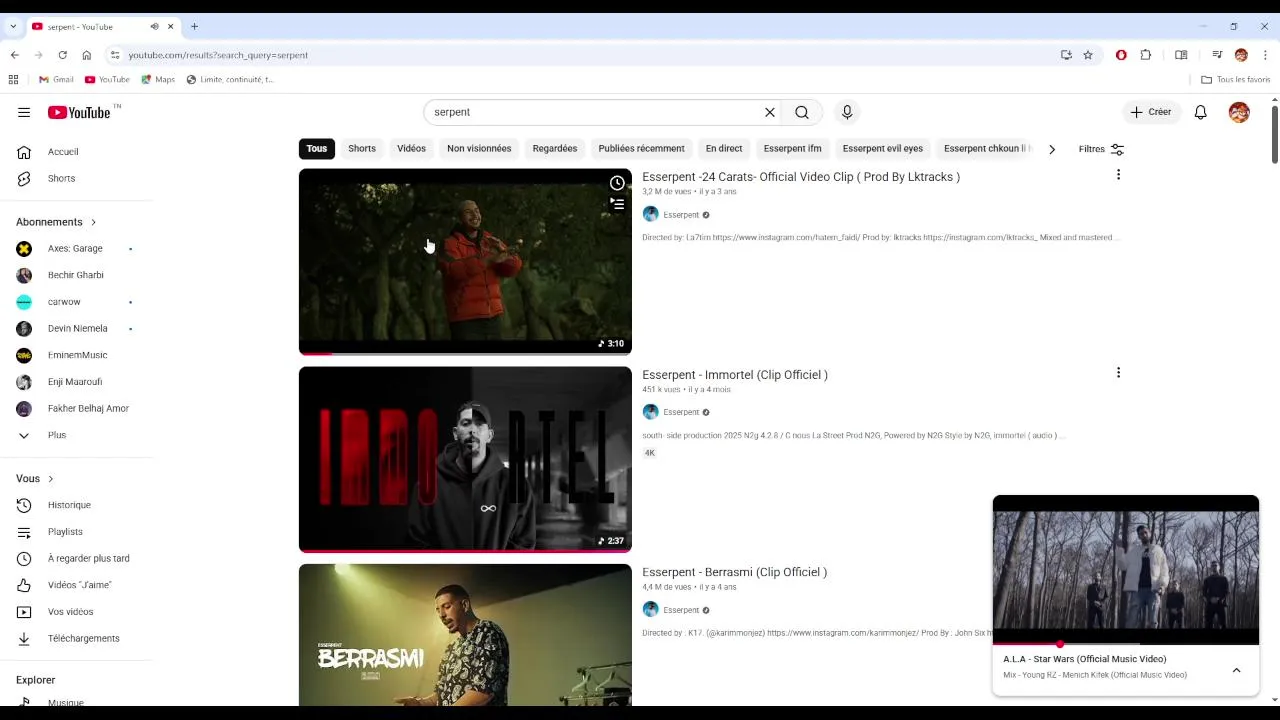Open more options for 24 Carats video
1280x720 pixels.
point(1118,175)
